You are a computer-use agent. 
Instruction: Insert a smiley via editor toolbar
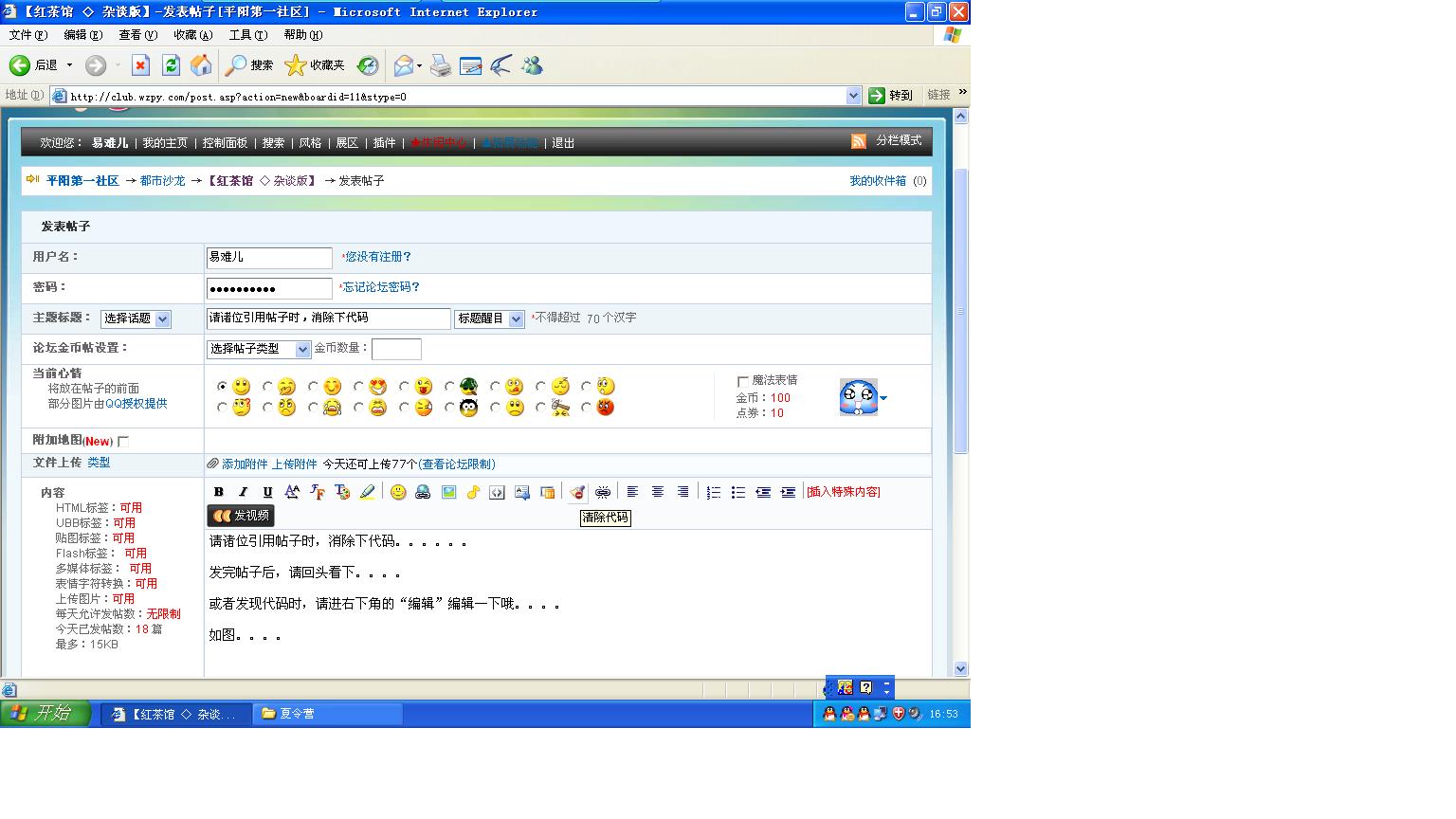pyautogui.click(x=398, y=492)
